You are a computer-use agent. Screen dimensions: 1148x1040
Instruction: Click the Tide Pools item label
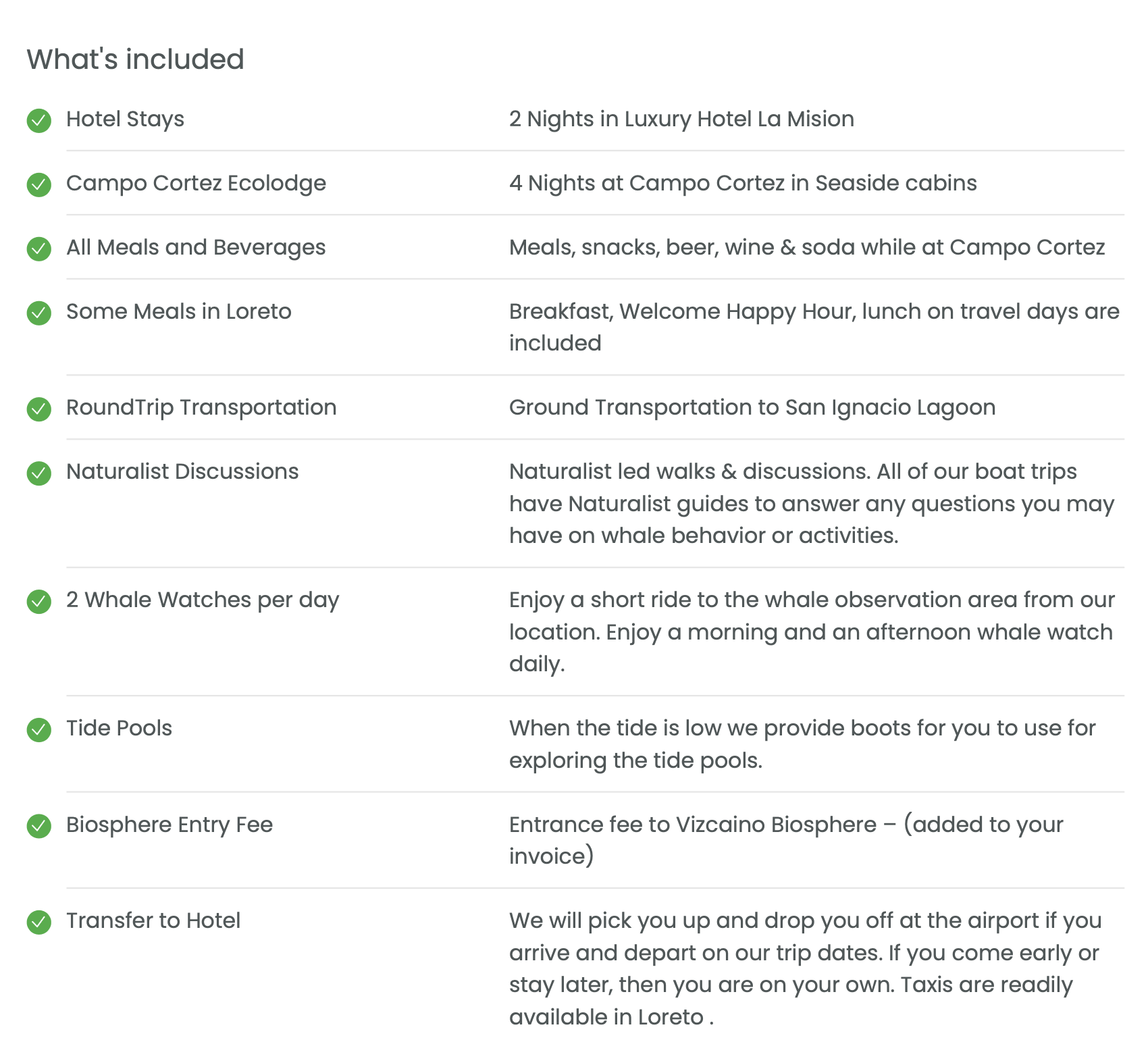[x=119, y=728]
